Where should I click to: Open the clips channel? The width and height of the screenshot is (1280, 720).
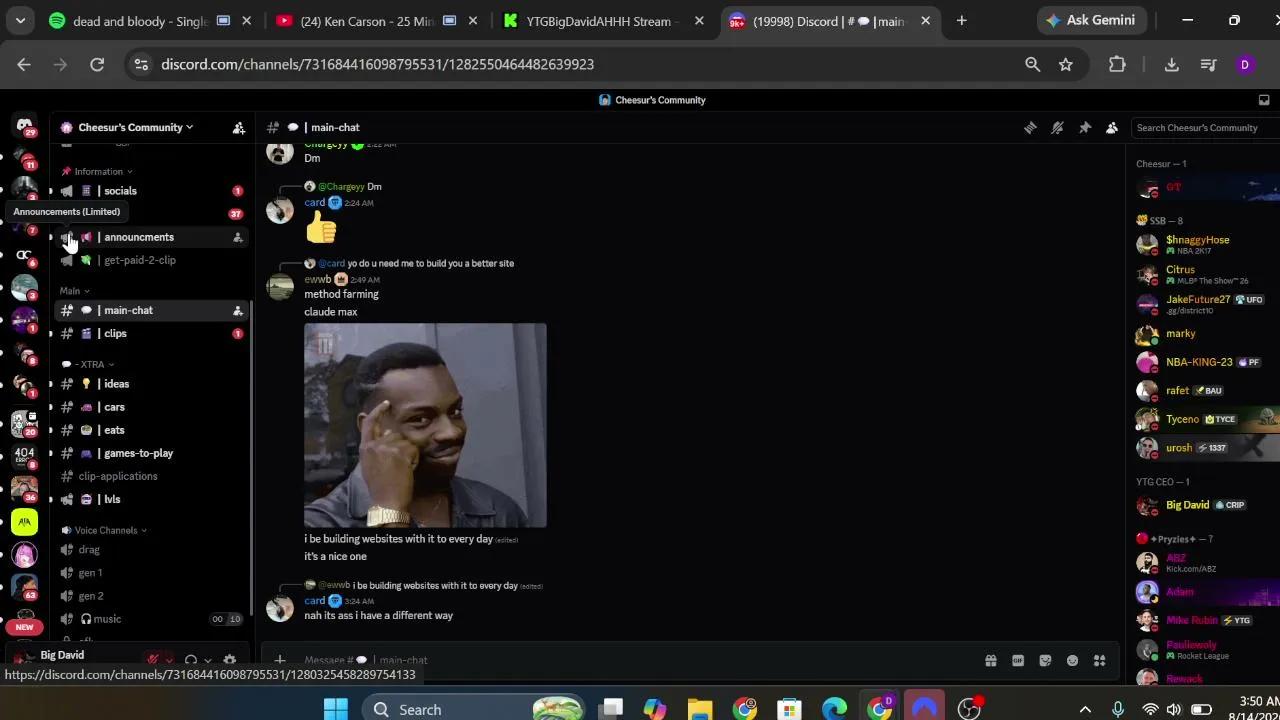(150, 333)
